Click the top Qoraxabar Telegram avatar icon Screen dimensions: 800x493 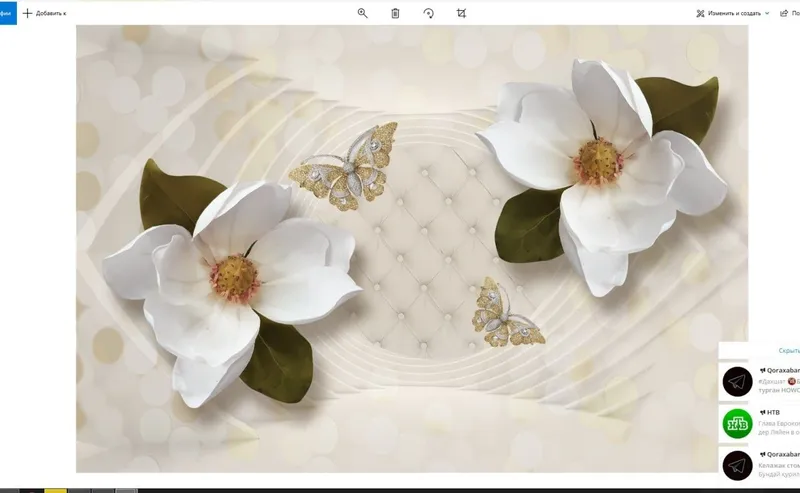coord(737,382)
